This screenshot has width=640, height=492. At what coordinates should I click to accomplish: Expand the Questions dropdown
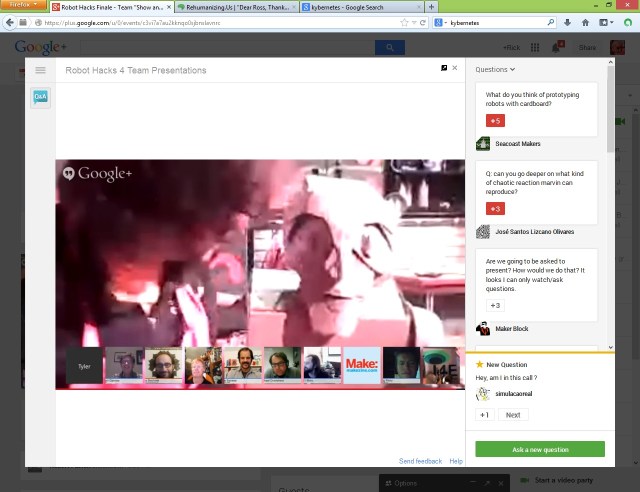(x=495, y=70)
